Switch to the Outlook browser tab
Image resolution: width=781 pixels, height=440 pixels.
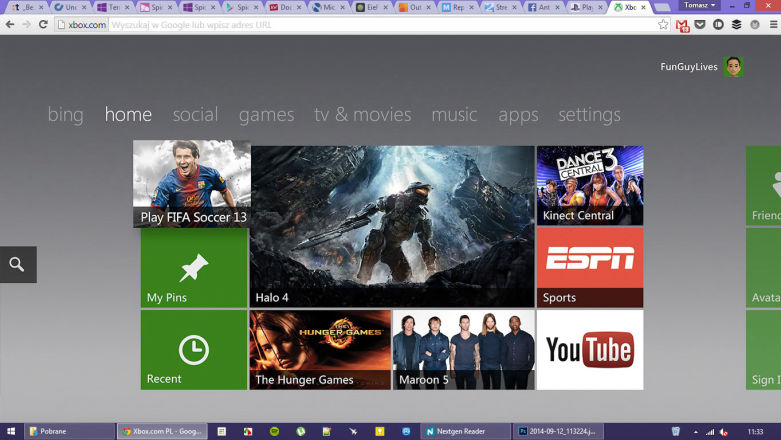click(x=413, y=7)
